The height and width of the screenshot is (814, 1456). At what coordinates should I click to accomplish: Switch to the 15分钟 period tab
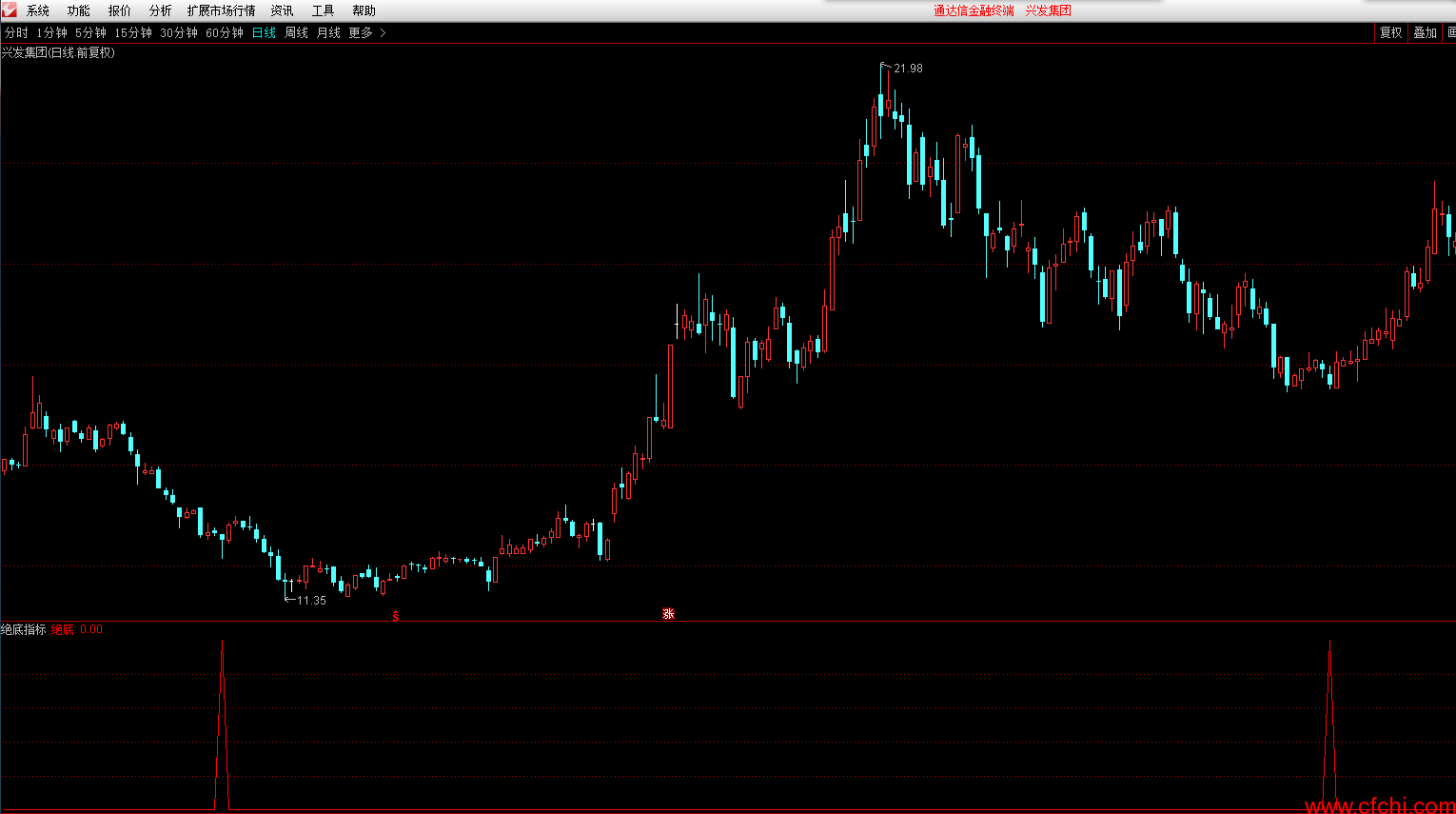[133, 32]
